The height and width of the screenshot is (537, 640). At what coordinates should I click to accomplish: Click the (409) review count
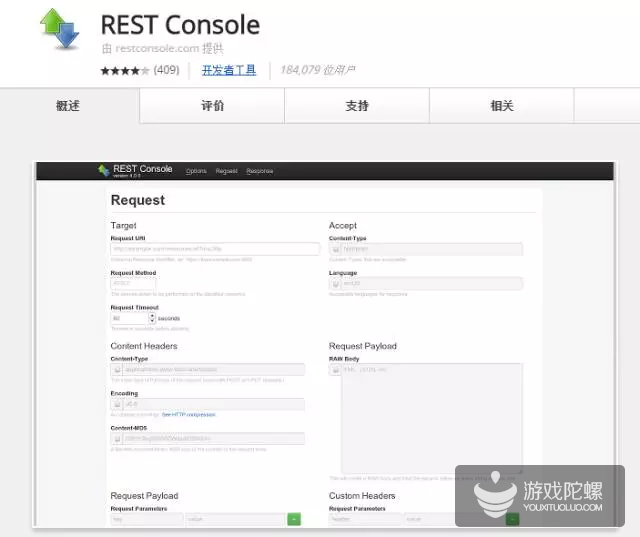click(x=167, y=70)
